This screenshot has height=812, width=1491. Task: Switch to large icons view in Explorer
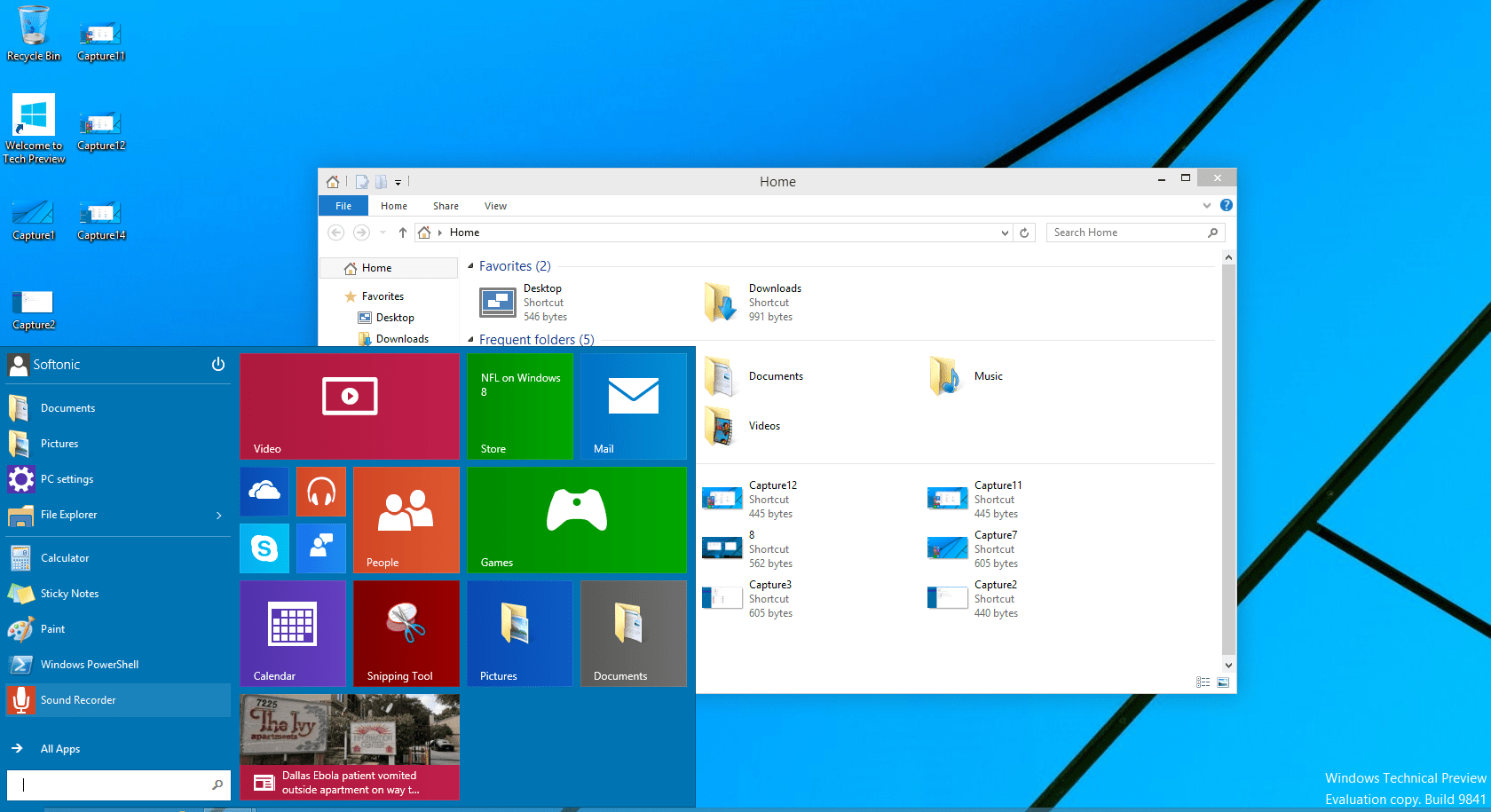point(1223,682)
